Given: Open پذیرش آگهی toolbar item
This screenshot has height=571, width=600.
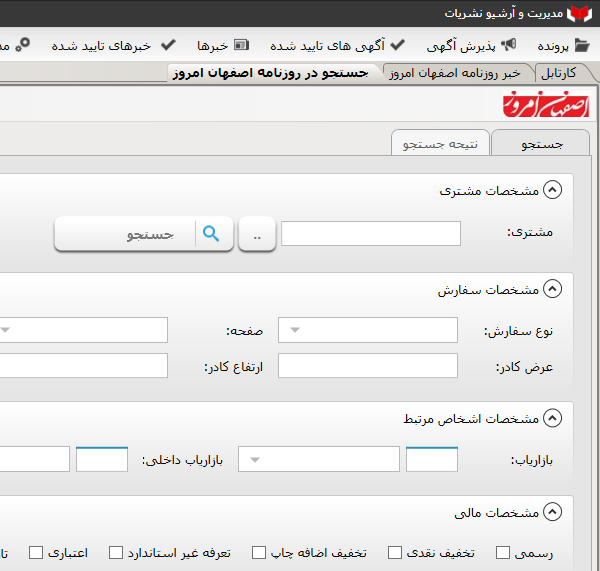Looking at the screenshot, I should pyautogui.click(x=471, y=46).
